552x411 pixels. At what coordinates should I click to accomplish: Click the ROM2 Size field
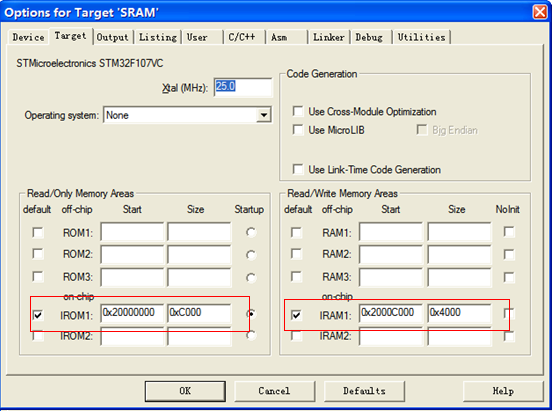(x=199, y=254)
